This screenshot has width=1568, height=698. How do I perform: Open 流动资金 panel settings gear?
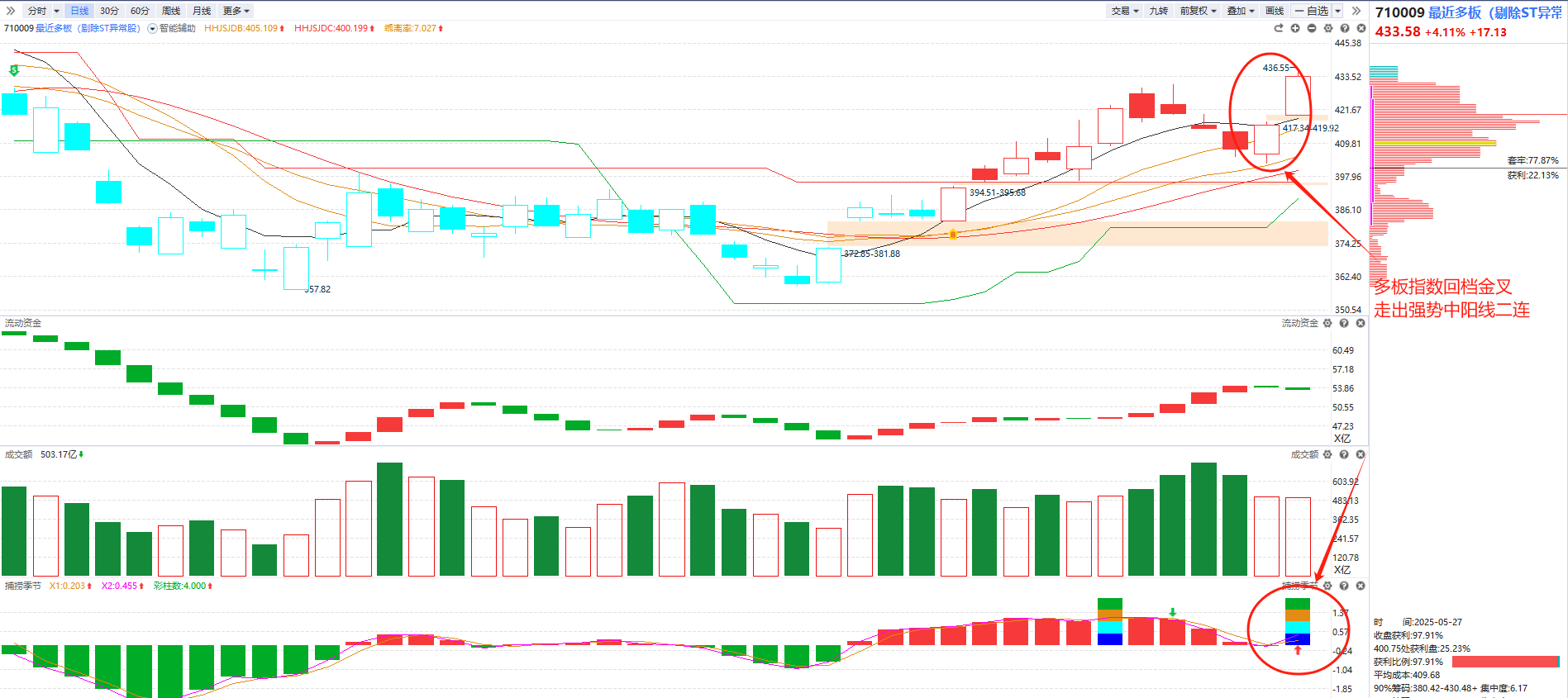tap(1327, 323)
